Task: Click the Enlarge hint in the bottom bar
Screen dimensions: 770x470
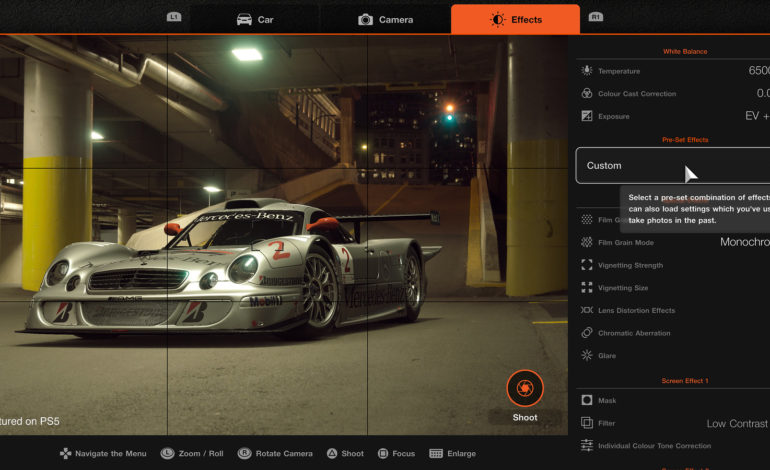Action: pos(453,453)
